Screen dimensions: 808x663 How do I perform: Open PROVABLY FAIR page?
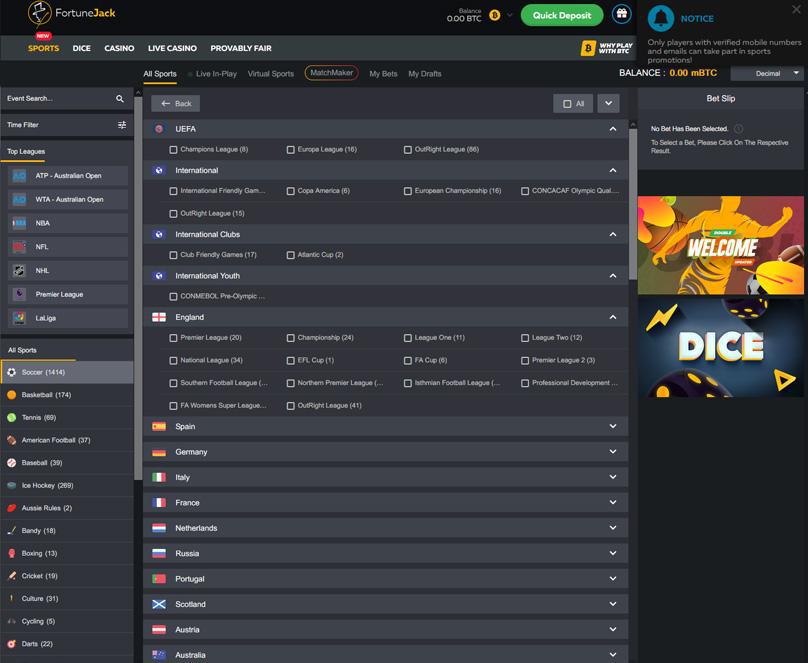pyautogui.click(x=241, y=48)
